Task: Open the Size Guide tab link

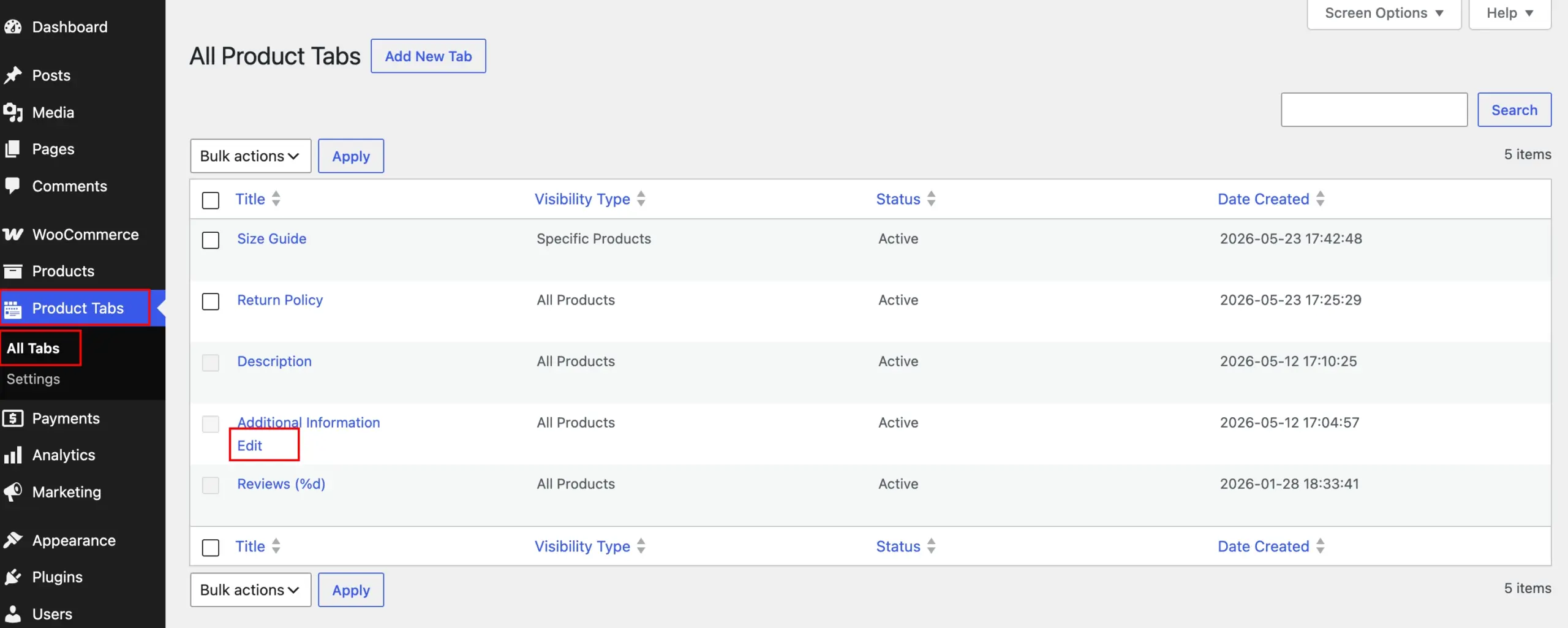Action: click(272, 238)
